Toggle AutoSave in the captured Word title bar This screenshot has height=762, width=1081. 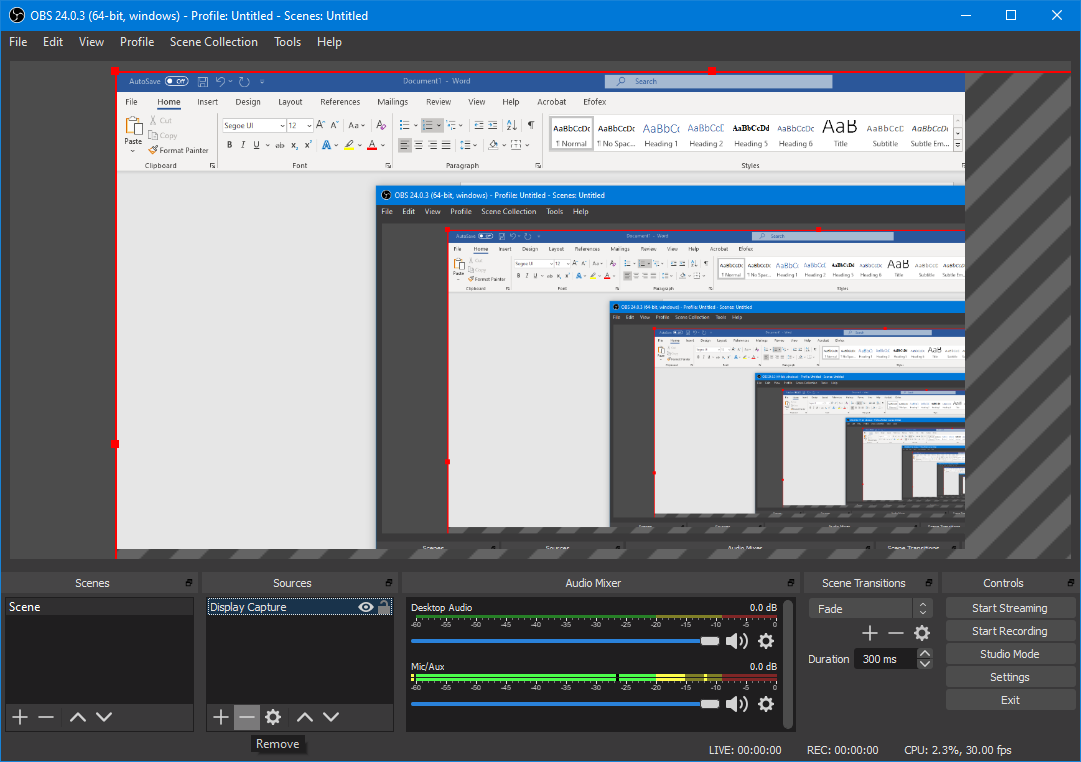pos(177,81)
